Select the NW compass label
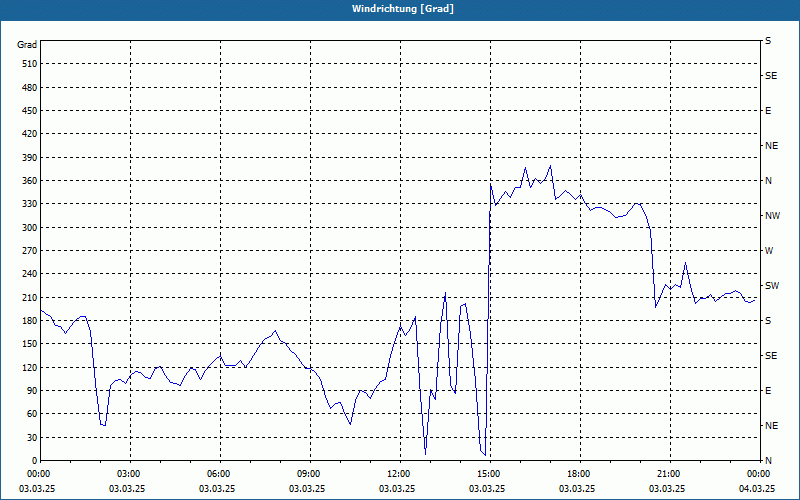 point(772,216)
